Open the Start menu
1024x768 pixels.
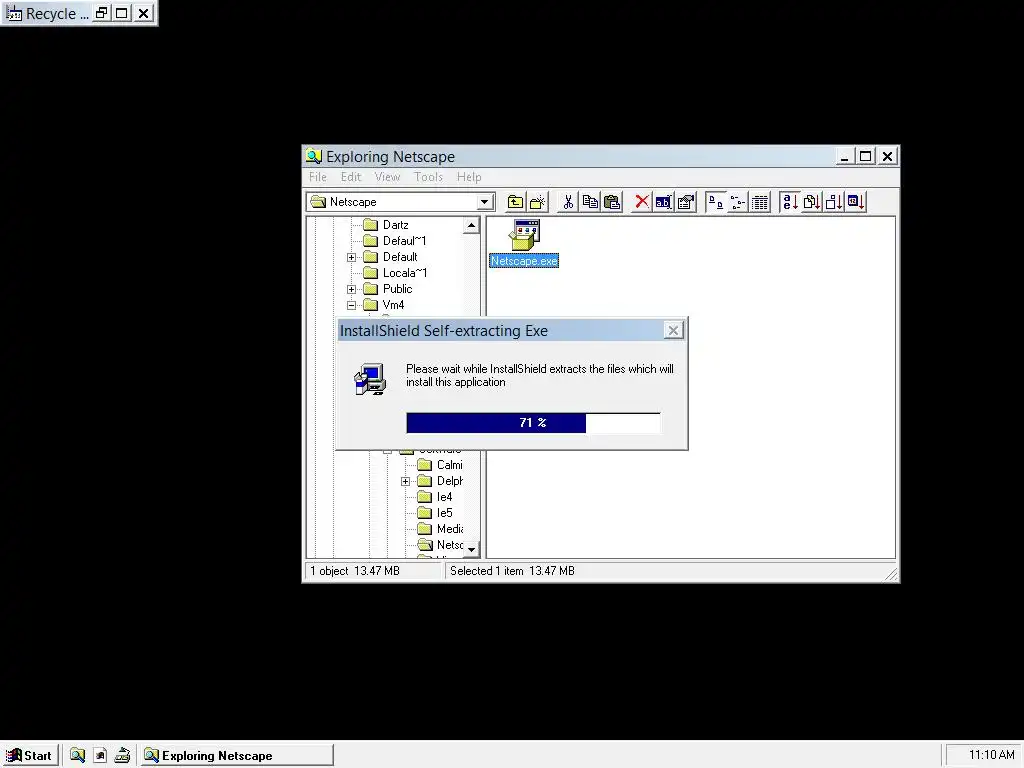tap(29, 756)
